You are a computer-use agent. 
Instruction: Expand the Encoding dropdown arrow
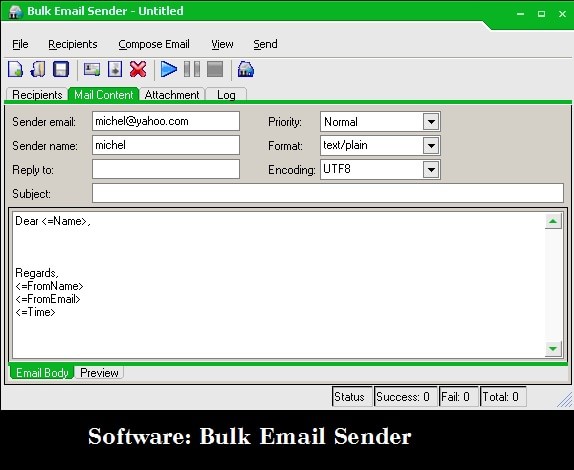(431, 169)
